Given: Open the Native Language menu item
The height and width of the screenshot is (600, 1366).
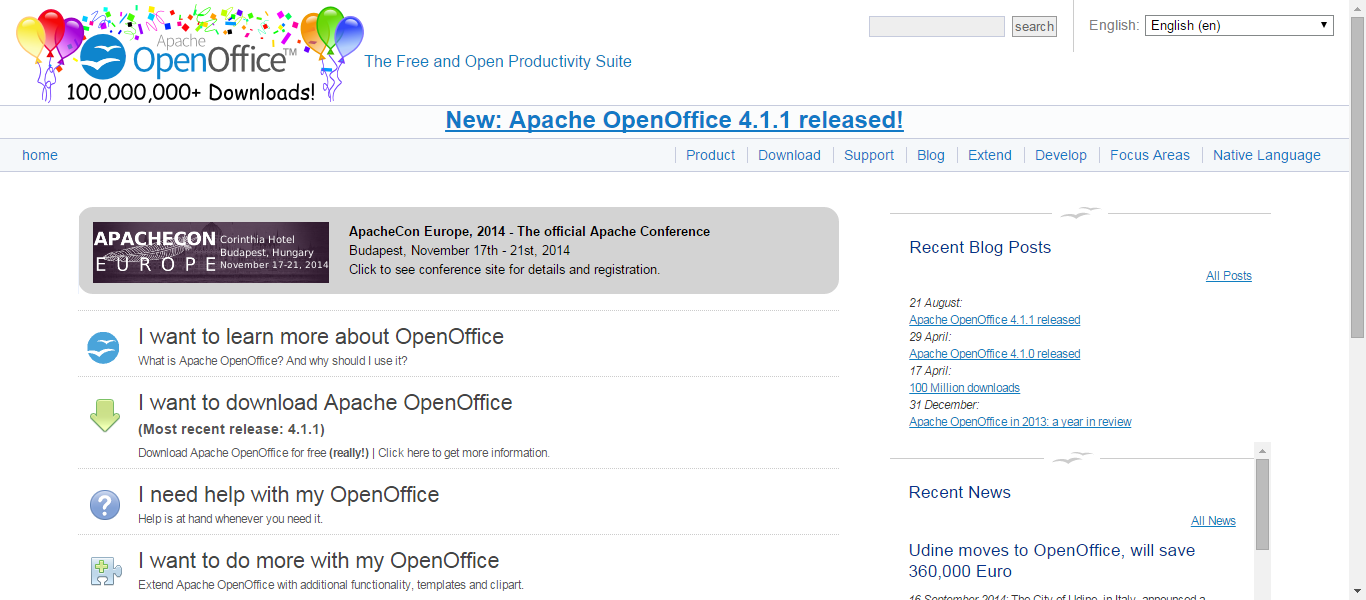Looking at the screenshot, I should pos(1267,155).
